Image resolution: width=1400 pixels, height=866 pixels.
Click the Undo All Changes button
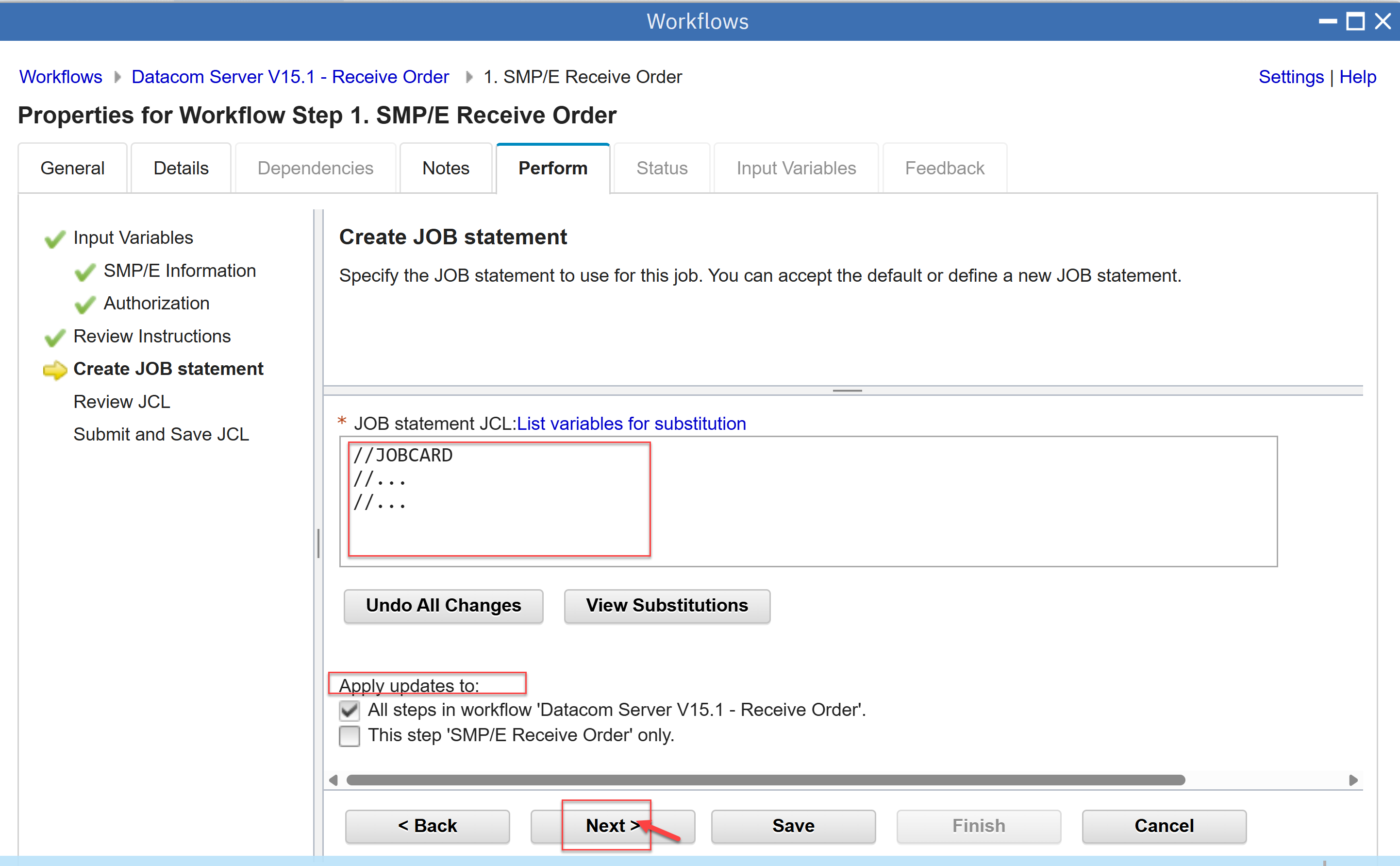pos(443,606)
